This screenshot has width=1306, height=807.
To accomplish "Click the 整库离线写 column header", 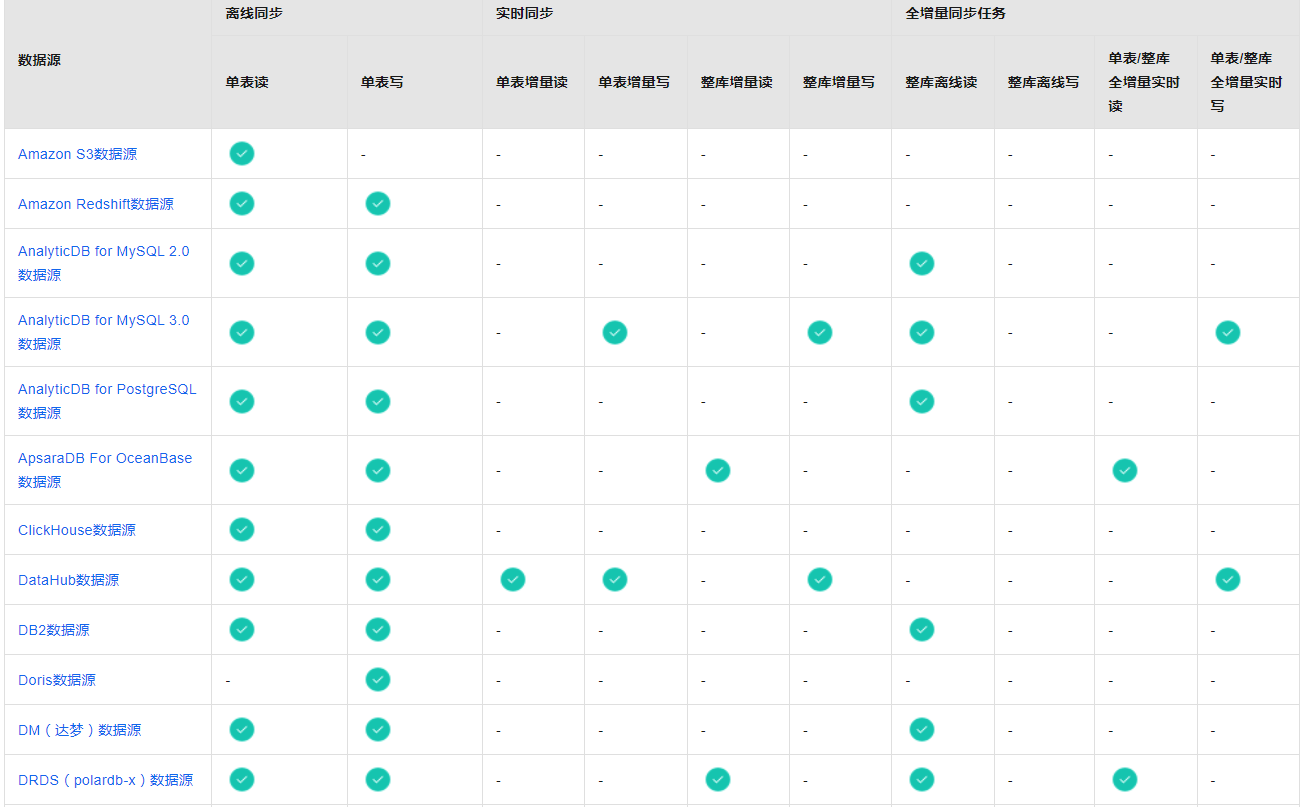I will (x=1044, y=82).
